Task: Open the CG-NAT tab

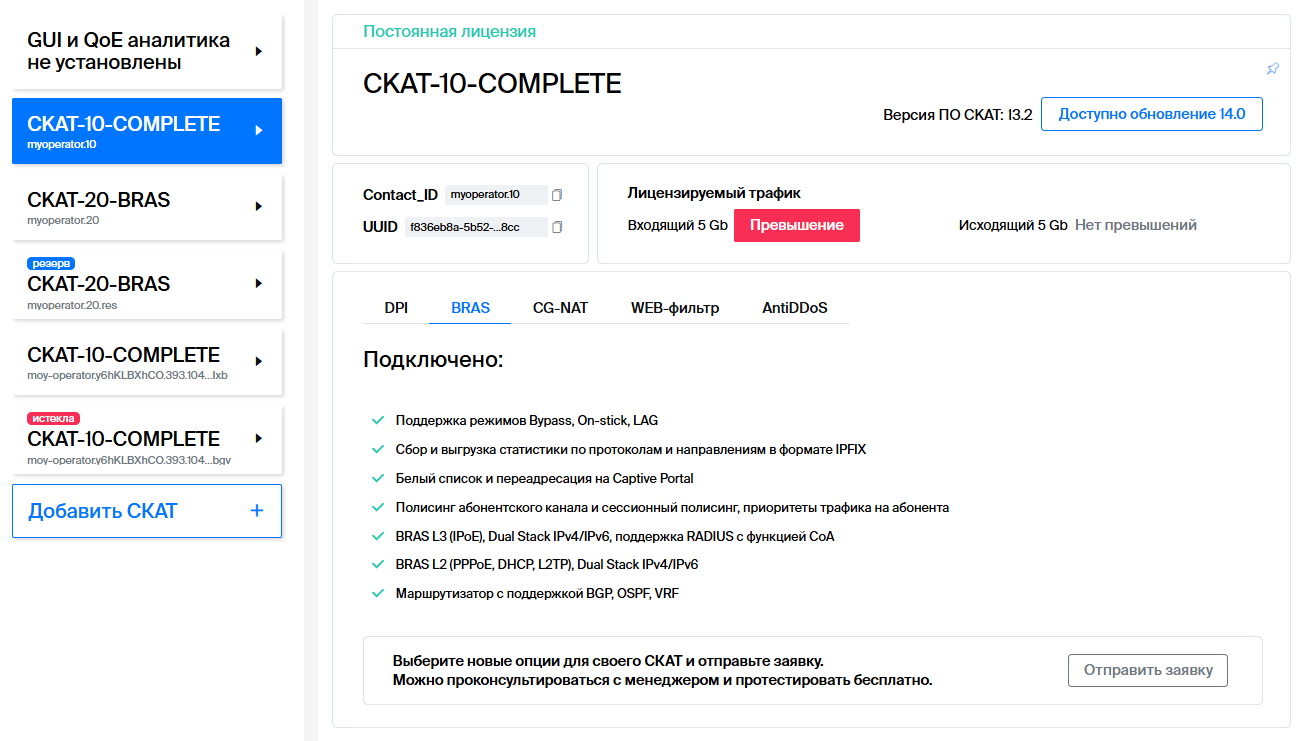Action: pyautogui.click(x=560, y=308)
